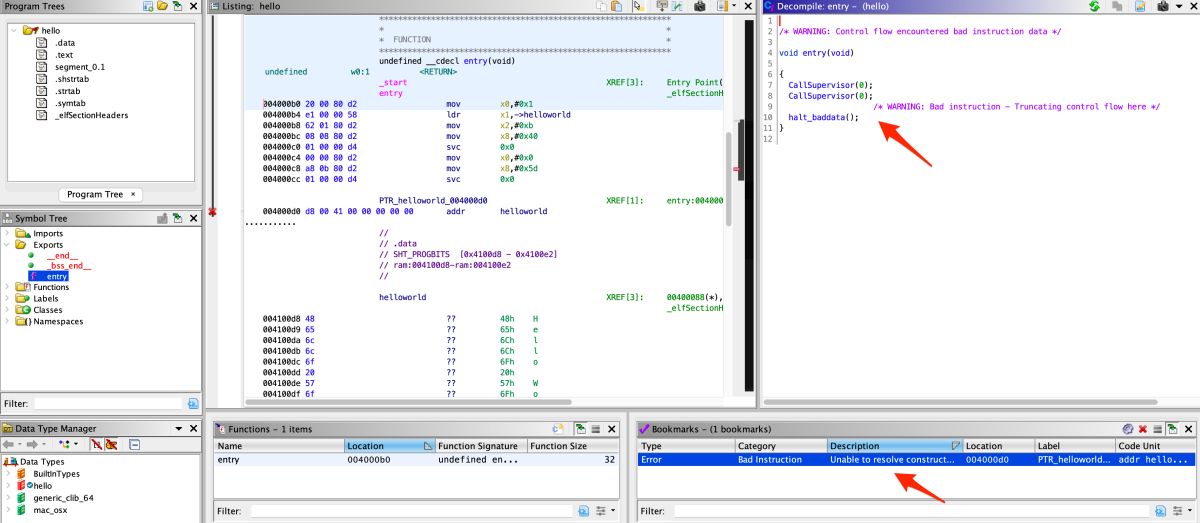Toggle the array filter icon in Data Type Manager
This screenshot has height=523, width=1200.
(110, 444)
